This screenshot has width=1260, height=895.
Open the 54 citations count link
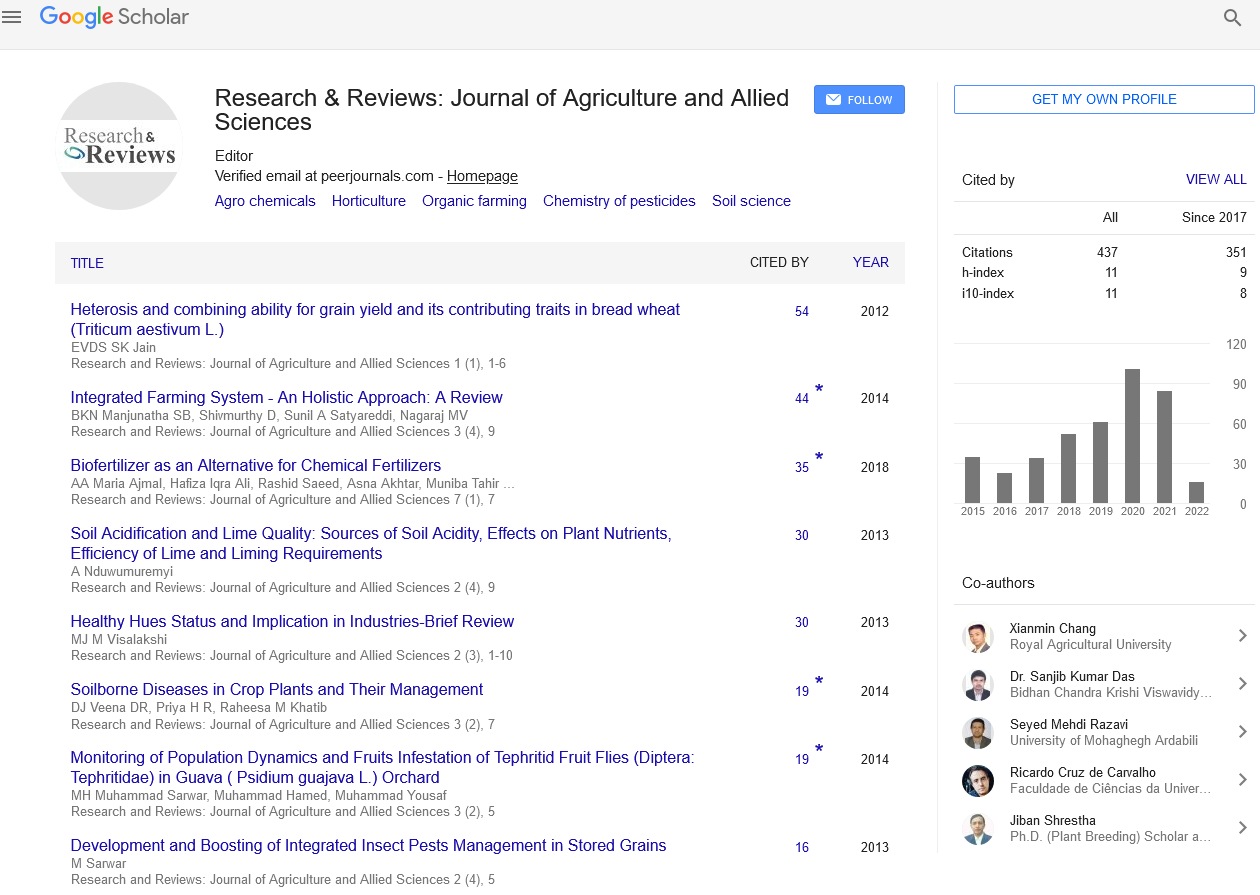click(802, 312)
